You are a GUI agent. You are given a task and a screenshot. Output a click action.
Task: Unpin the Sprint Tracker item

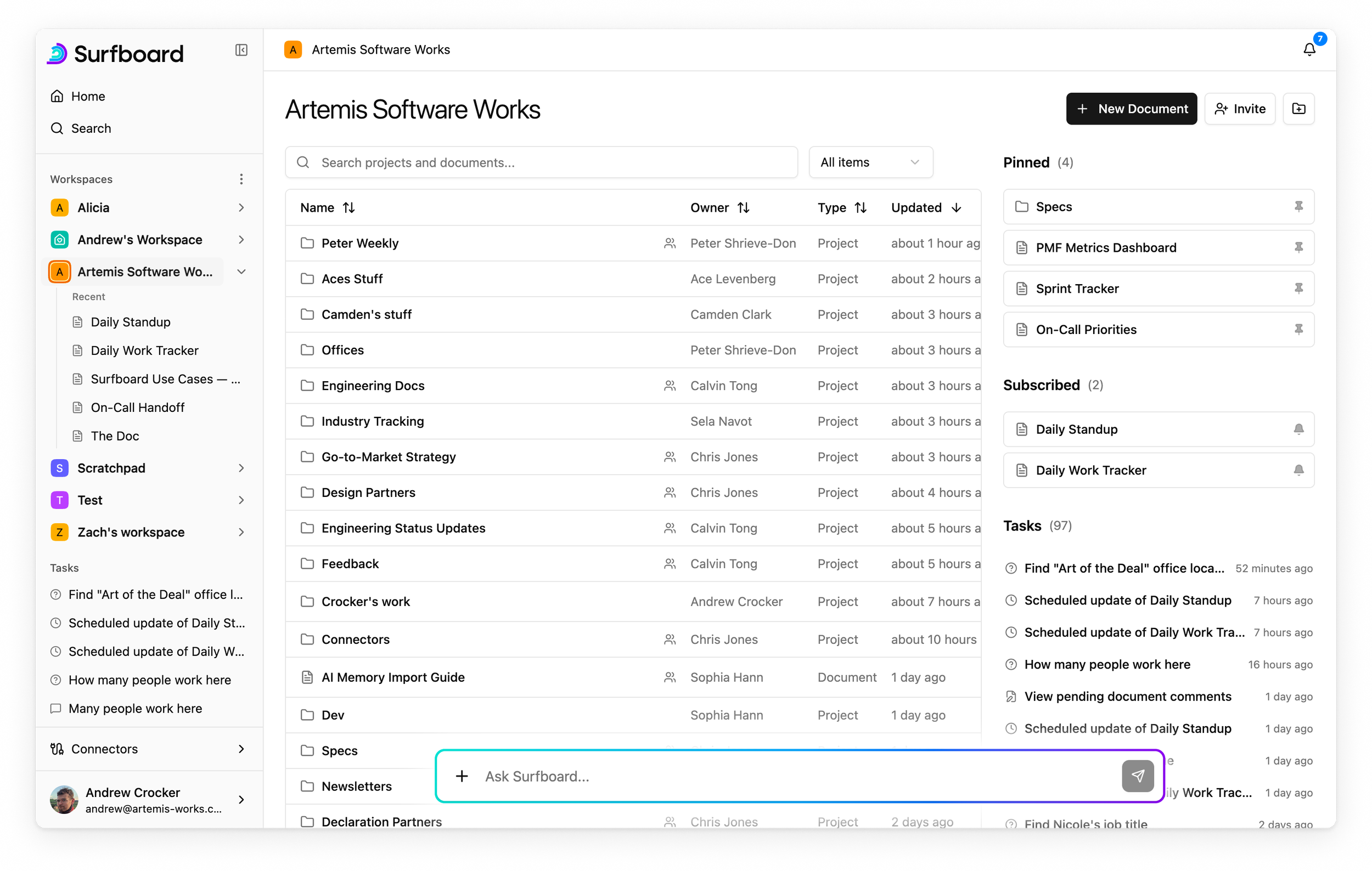1298,289
